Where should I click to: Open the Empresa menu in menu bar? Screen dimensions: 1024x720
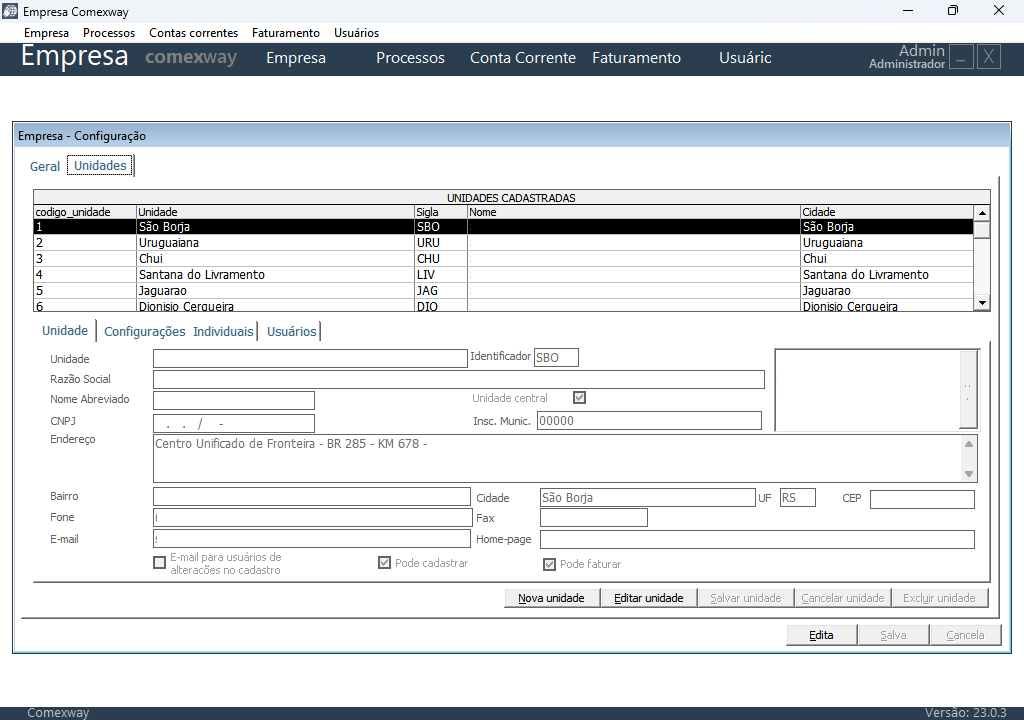point(46,33)
